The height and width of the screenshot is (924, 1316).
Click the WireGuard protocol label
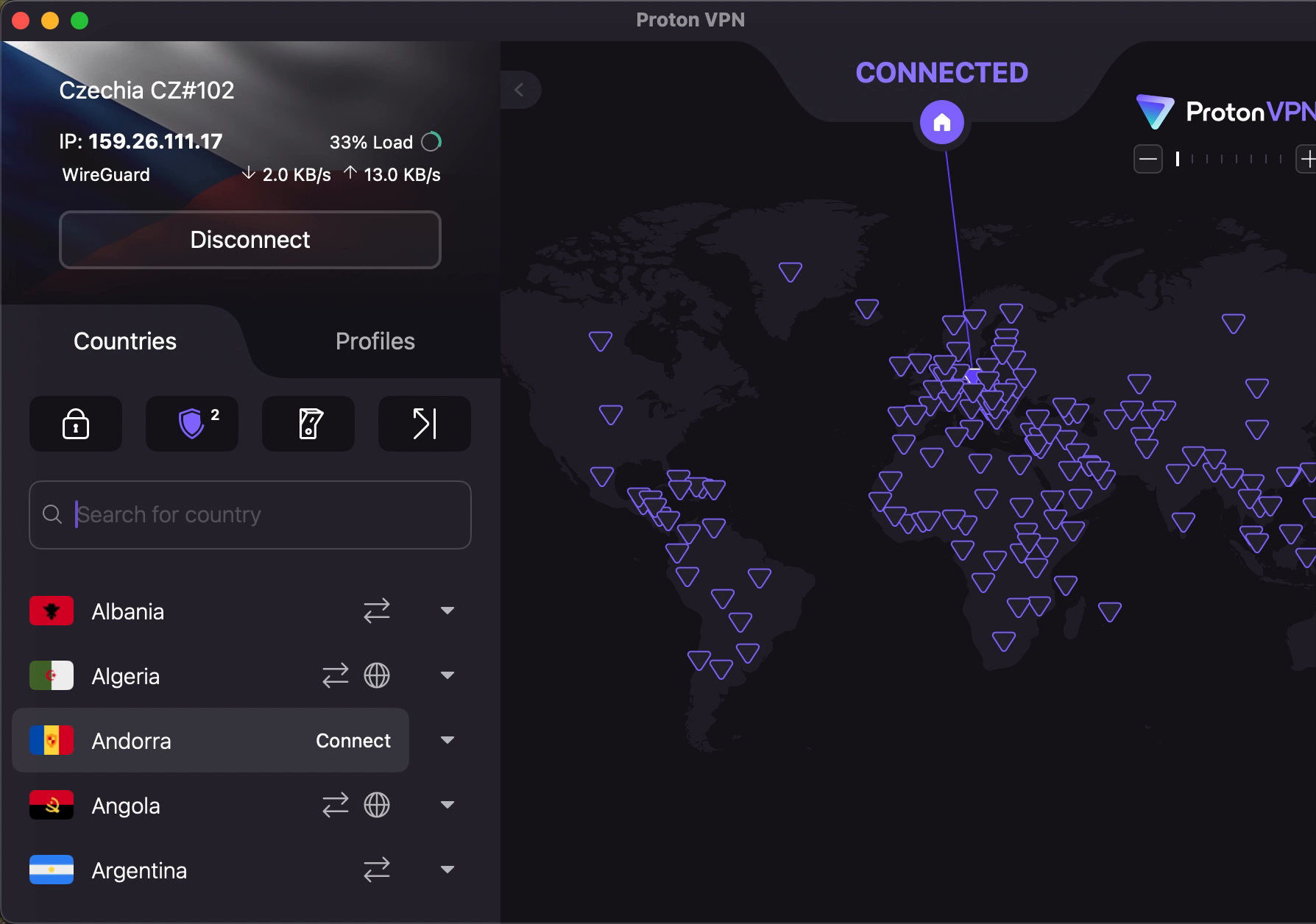(x=106, y=174)
